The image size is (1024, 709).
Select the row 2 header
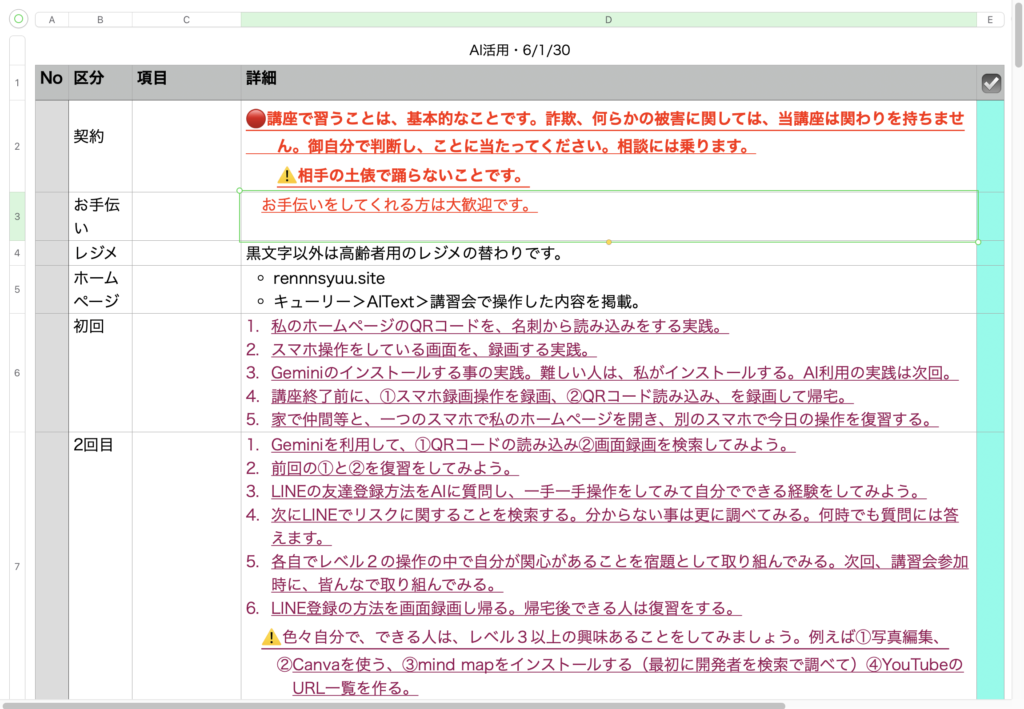click(x=17, y=146)
